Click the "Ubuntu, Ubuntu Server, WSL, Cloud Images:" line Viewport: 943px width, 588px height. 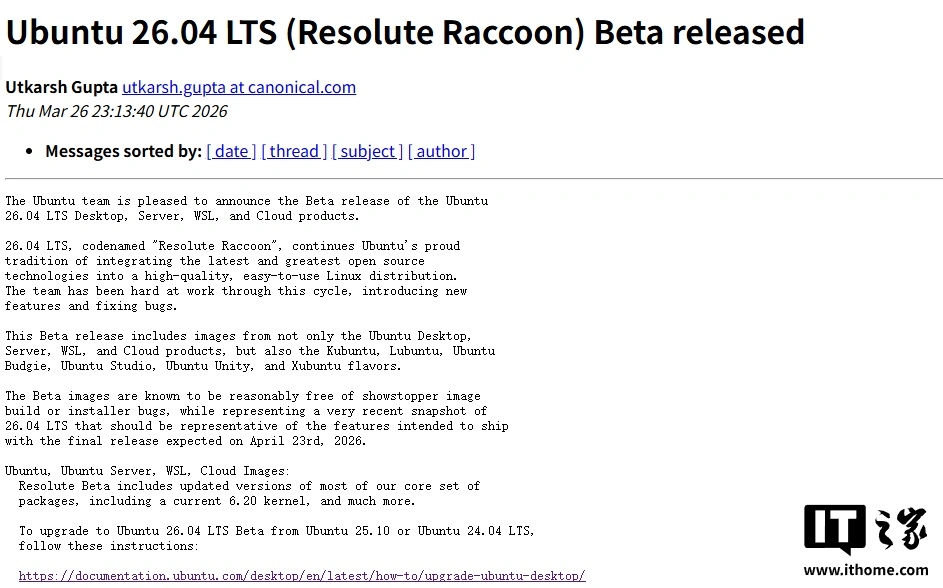click(147, 471)
